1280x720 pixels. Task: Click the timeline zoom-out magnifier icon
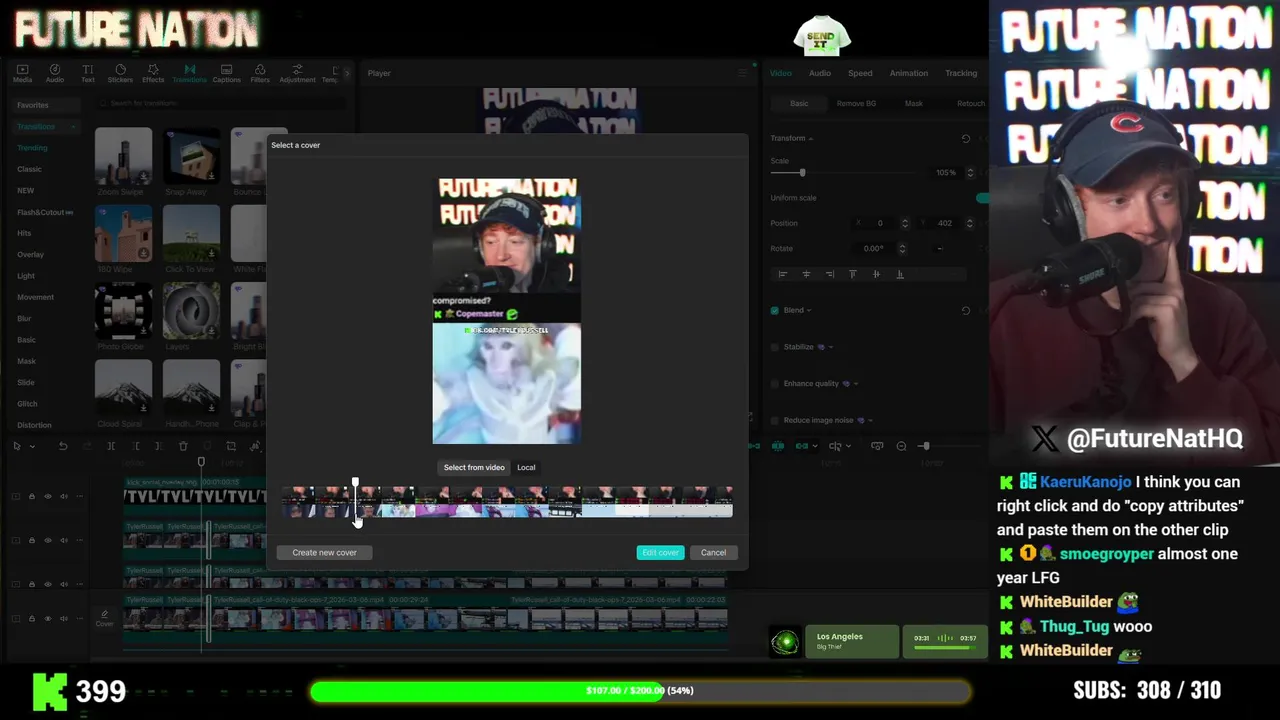point(901,446)
